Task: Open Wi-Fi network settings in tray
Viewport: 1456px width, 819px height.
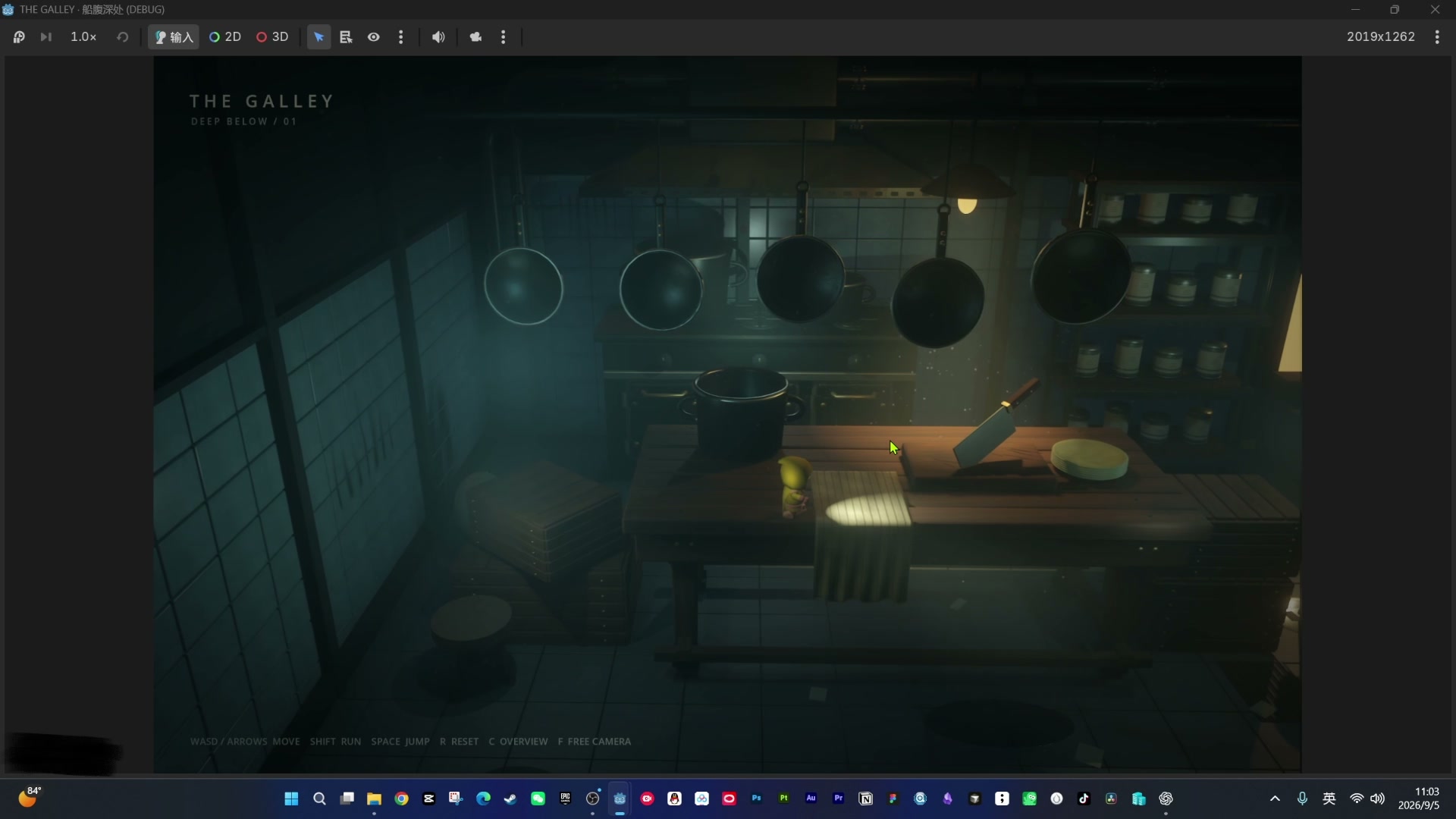Action: click(x=1357, y=799)
